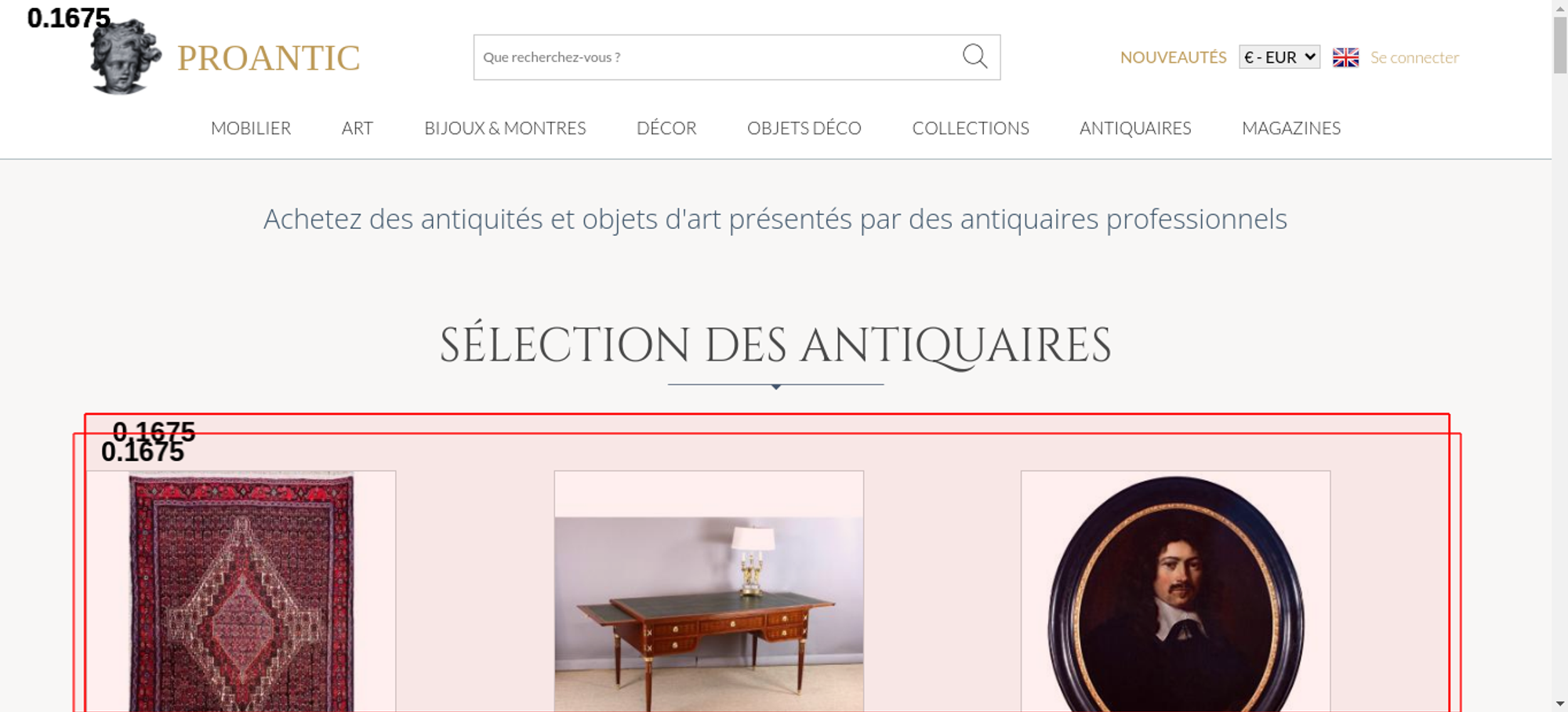The height and width of the screenshot is (712, 1568).
Task: Click the PROANTIC brand name text
Action: click(268, 58)
